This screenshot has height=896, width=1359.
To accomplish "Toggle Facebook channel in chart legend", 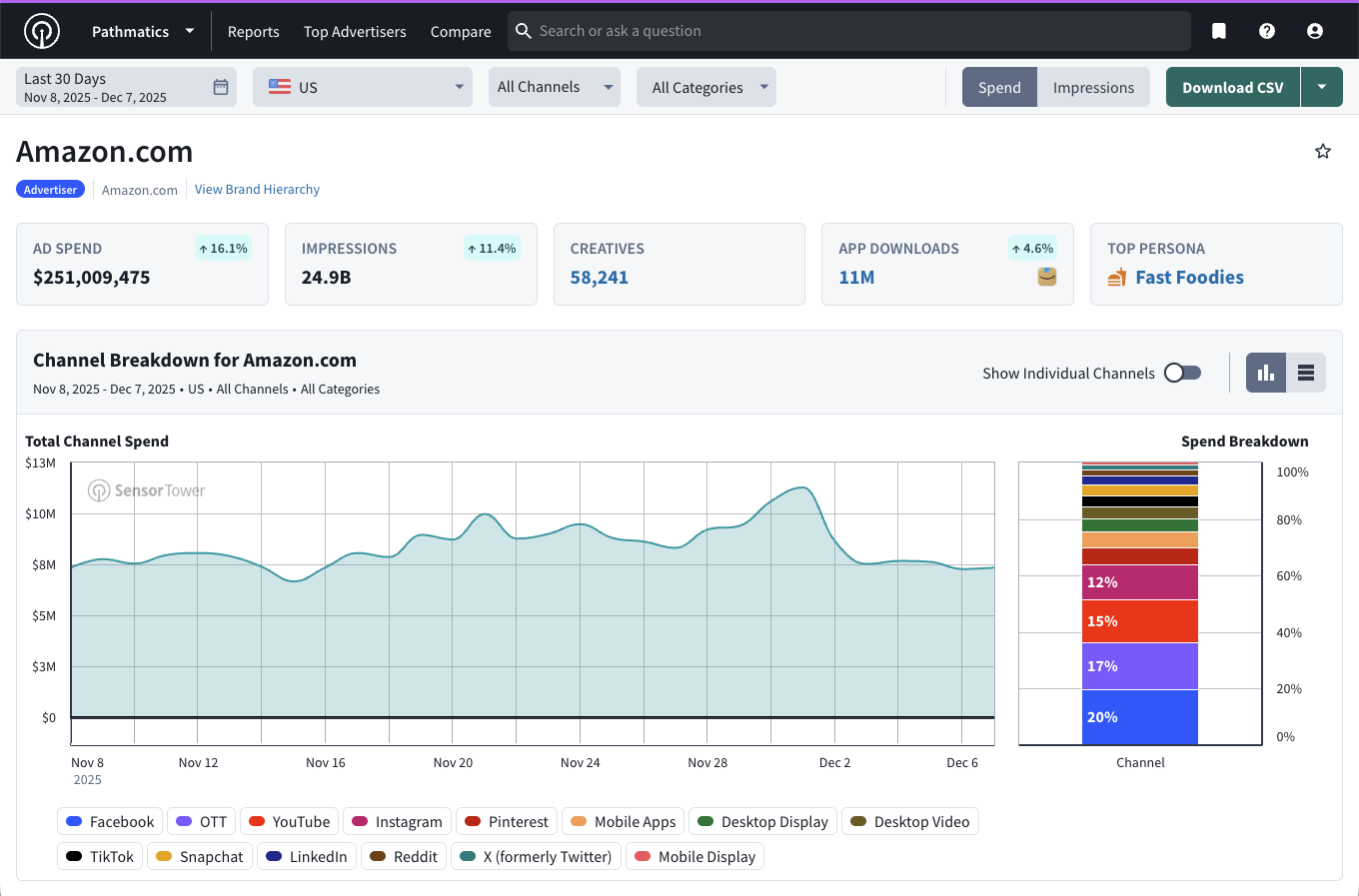I will [110, 822].
